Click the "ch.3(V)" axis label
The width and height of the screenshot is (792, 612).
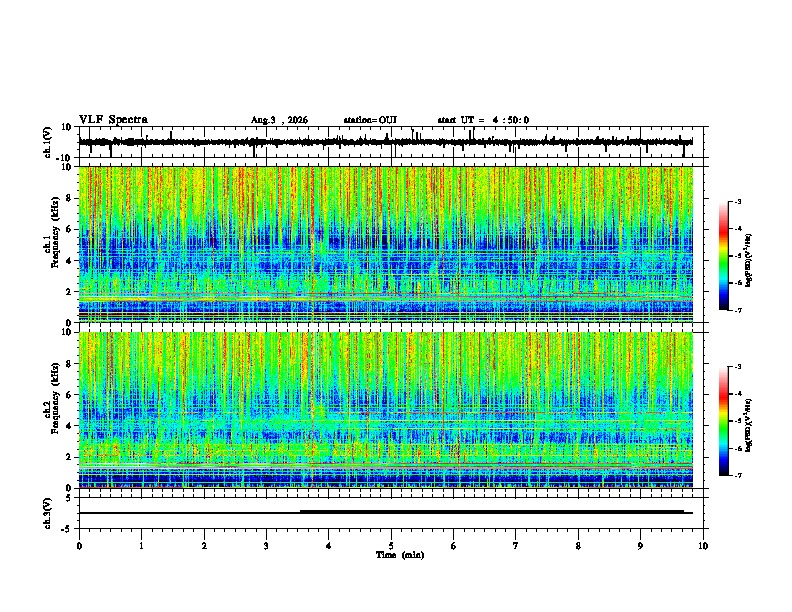click(x=48, y=513)
